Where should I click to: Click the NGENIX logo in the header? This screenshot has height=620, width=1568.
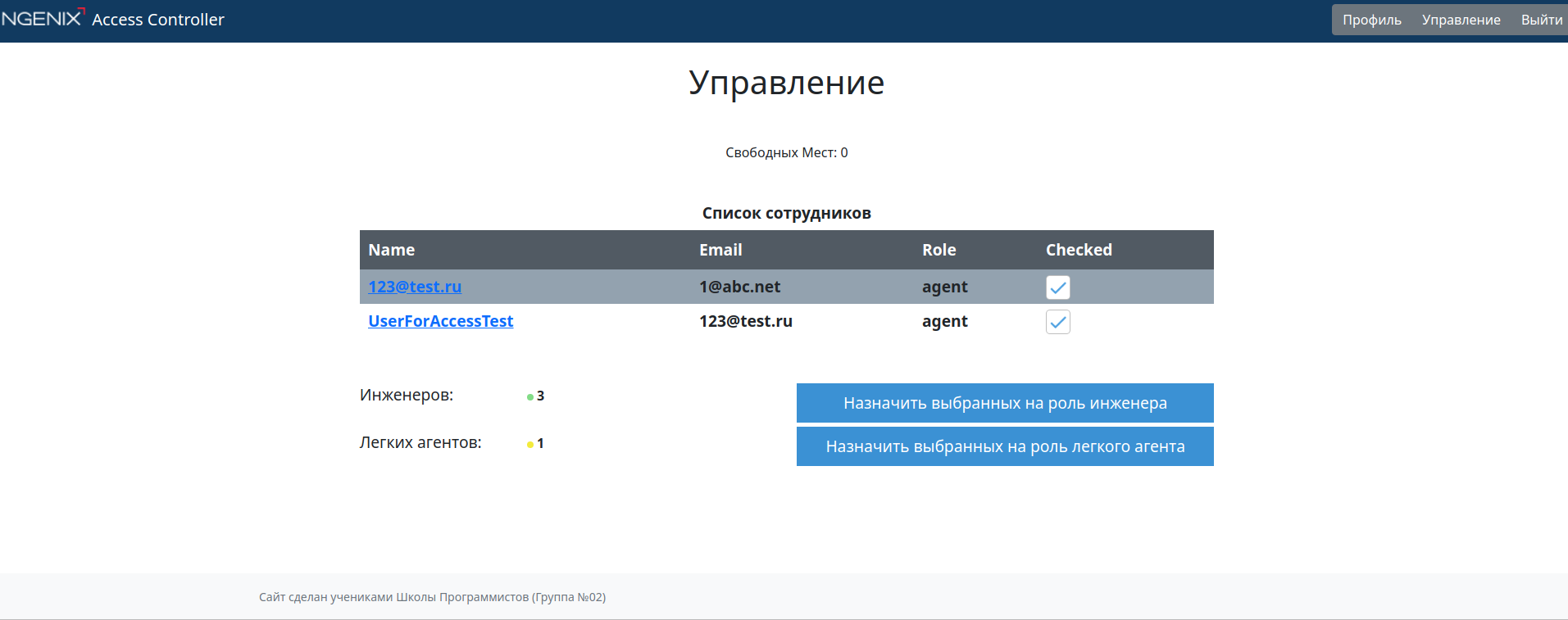click(x=43, y=18)
